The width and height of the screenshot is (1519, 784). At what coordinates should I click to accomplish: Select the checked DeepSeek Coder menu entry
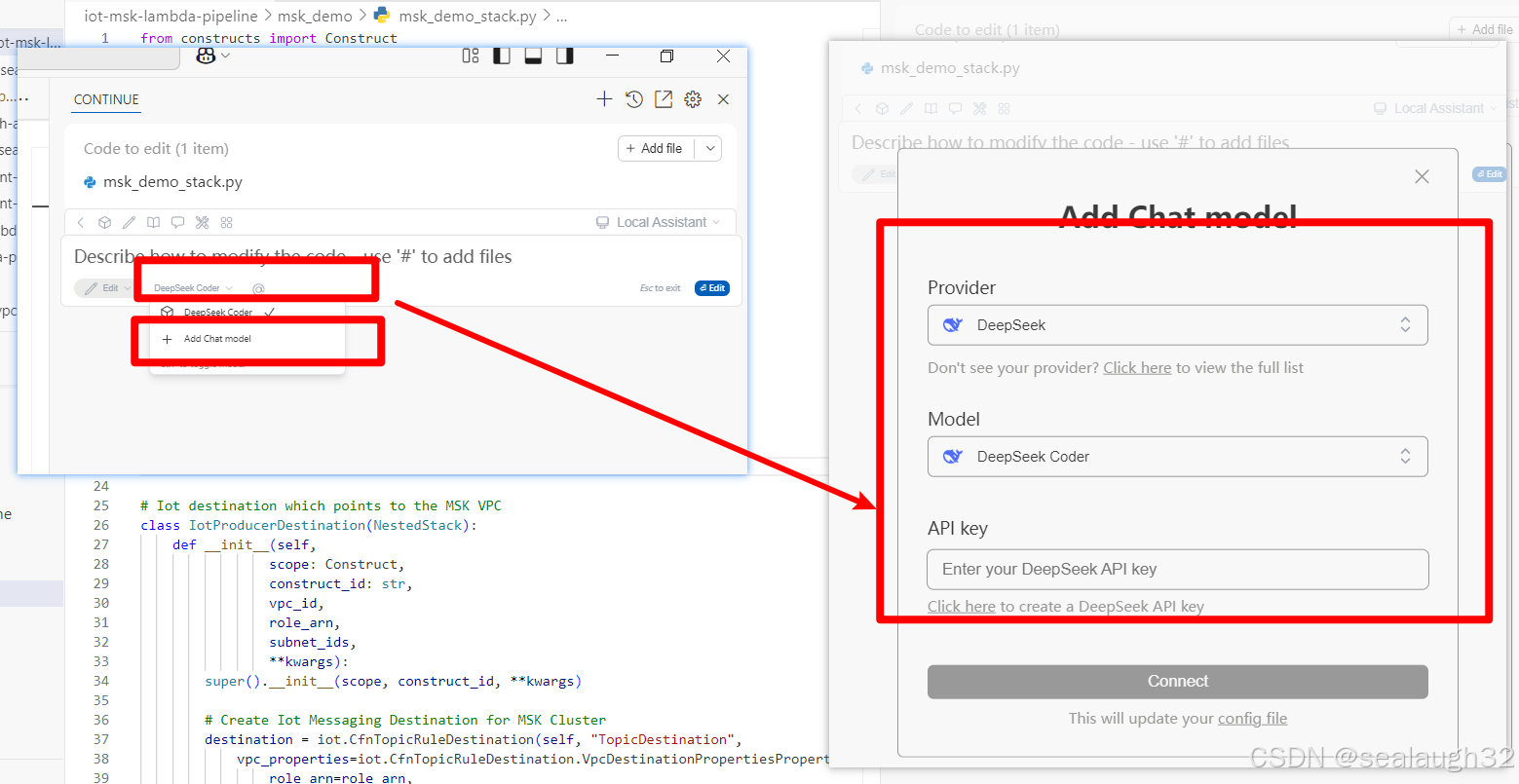218,313
